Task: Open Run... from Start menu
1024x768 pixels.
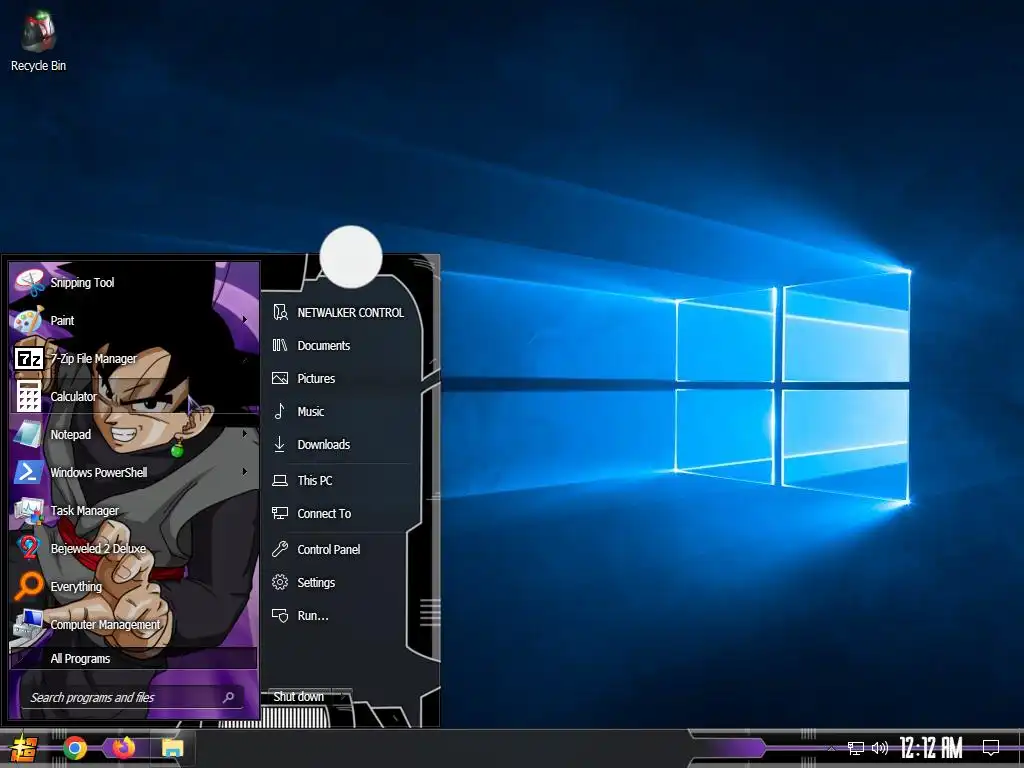Action: pos(313,615)
